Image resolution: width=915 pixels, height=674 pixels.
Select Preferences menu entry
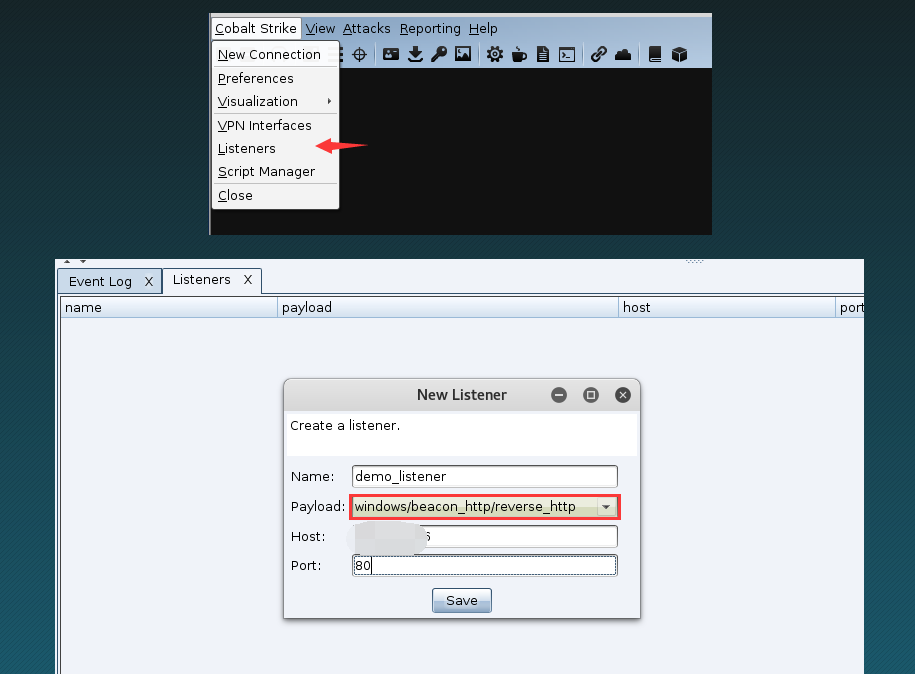coord(275,78)
